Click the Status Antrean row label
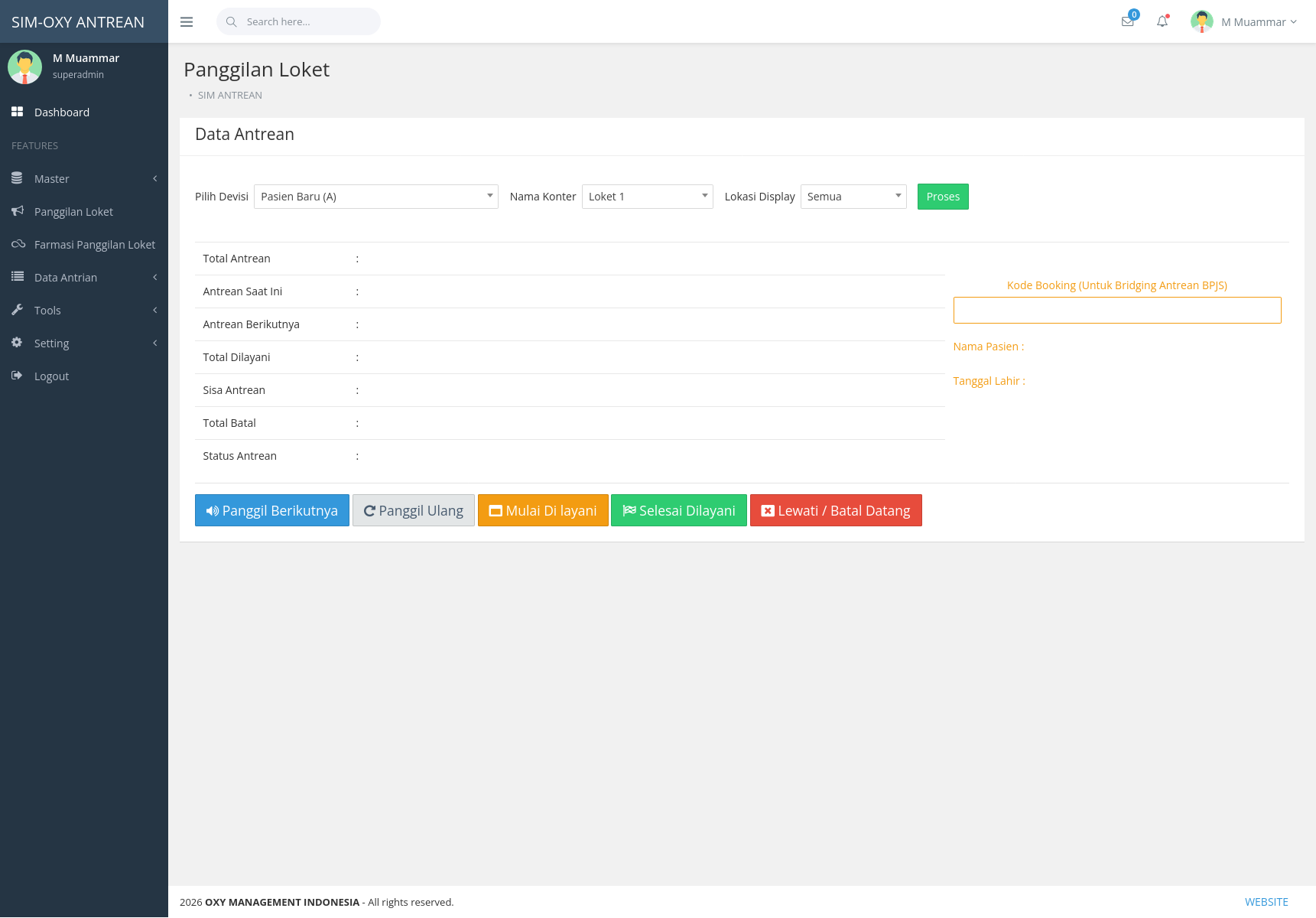The height and width of the screenshot is (918, 1316). [240, 456]
